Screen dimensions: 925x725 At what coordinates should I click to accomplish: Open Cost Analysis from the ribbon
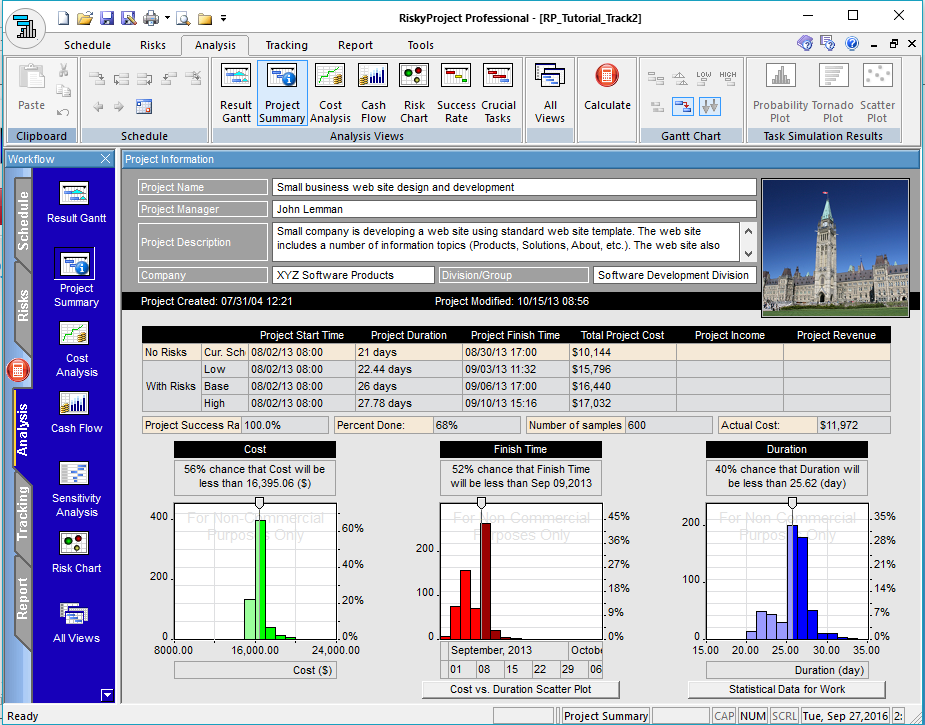[330, 93]
